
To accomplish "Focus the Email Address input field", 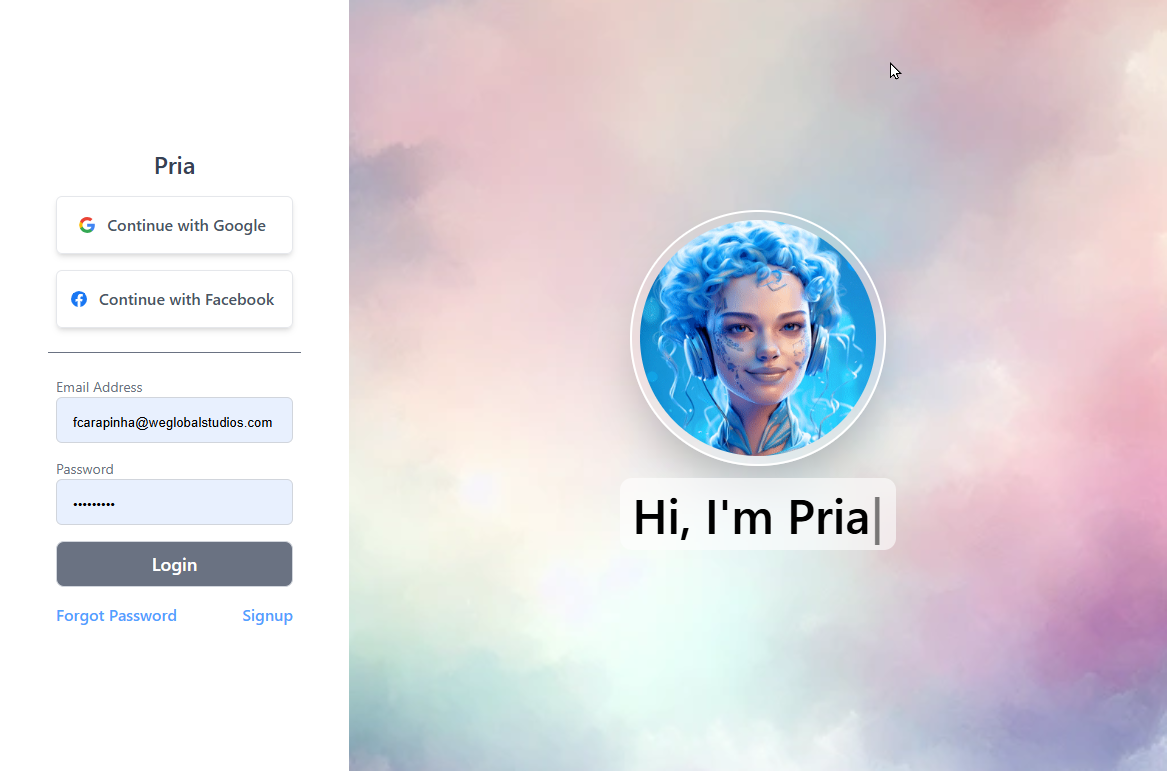I will [x=174, y=420].
